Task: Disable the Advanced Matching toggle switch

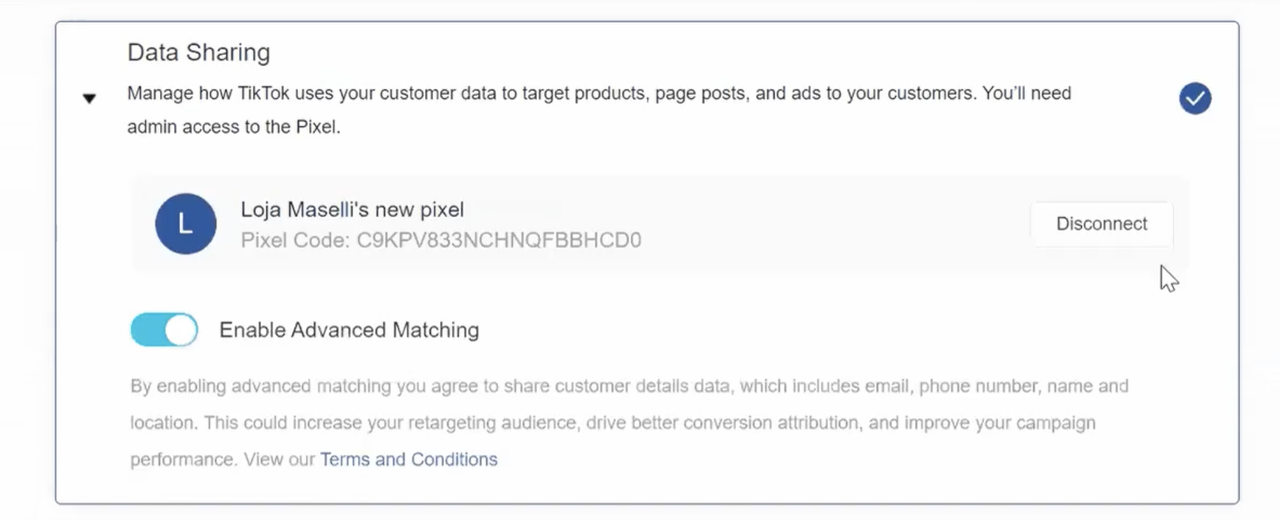Action: (164, 329)
